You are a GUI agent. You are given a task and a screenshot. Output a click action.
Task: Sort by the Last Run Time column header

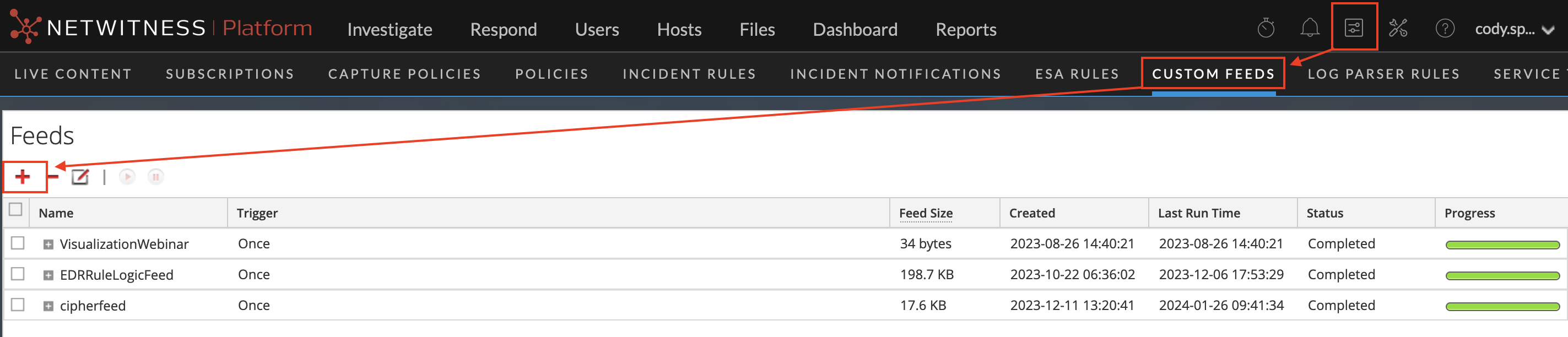1223,213
